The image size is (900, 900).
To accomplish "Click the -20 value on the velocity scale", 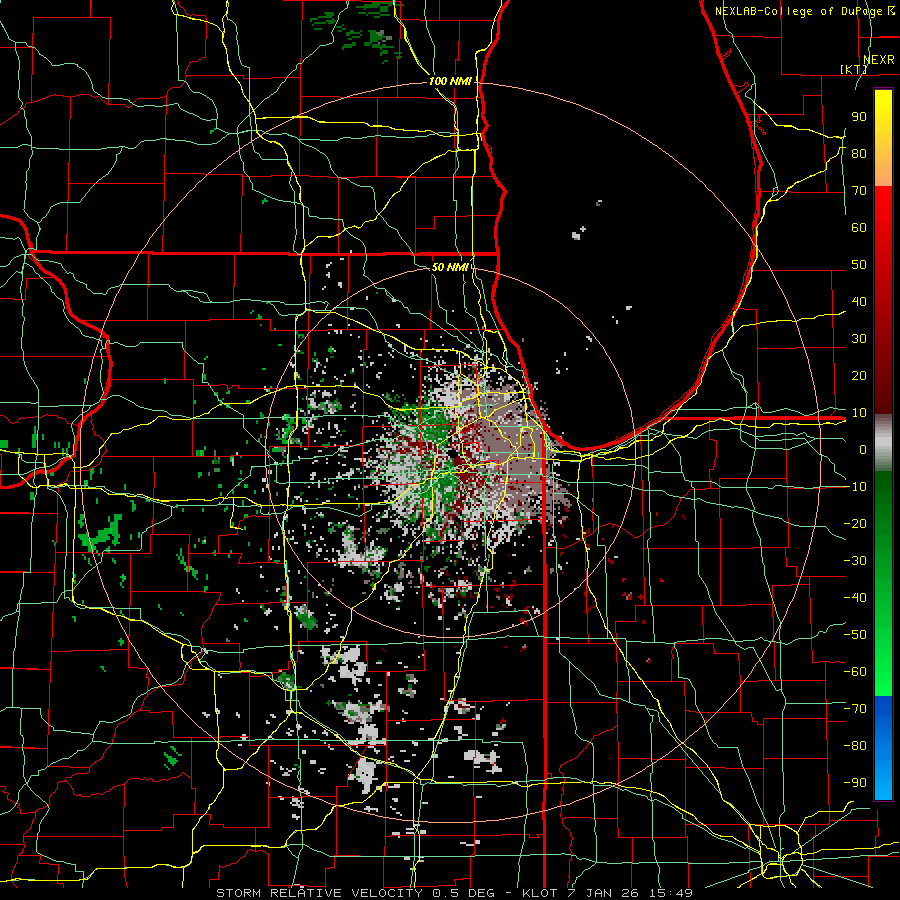I will (855, 523).
